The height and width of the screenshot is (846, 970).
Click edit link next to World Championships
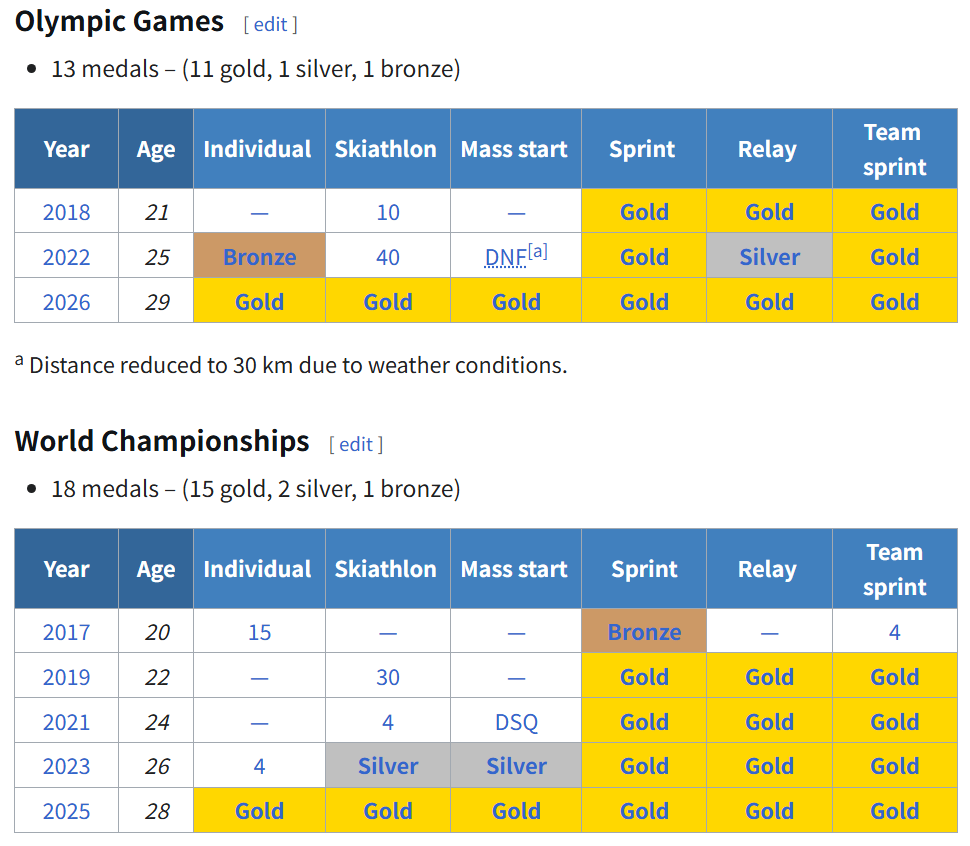[x=355, y=444]
